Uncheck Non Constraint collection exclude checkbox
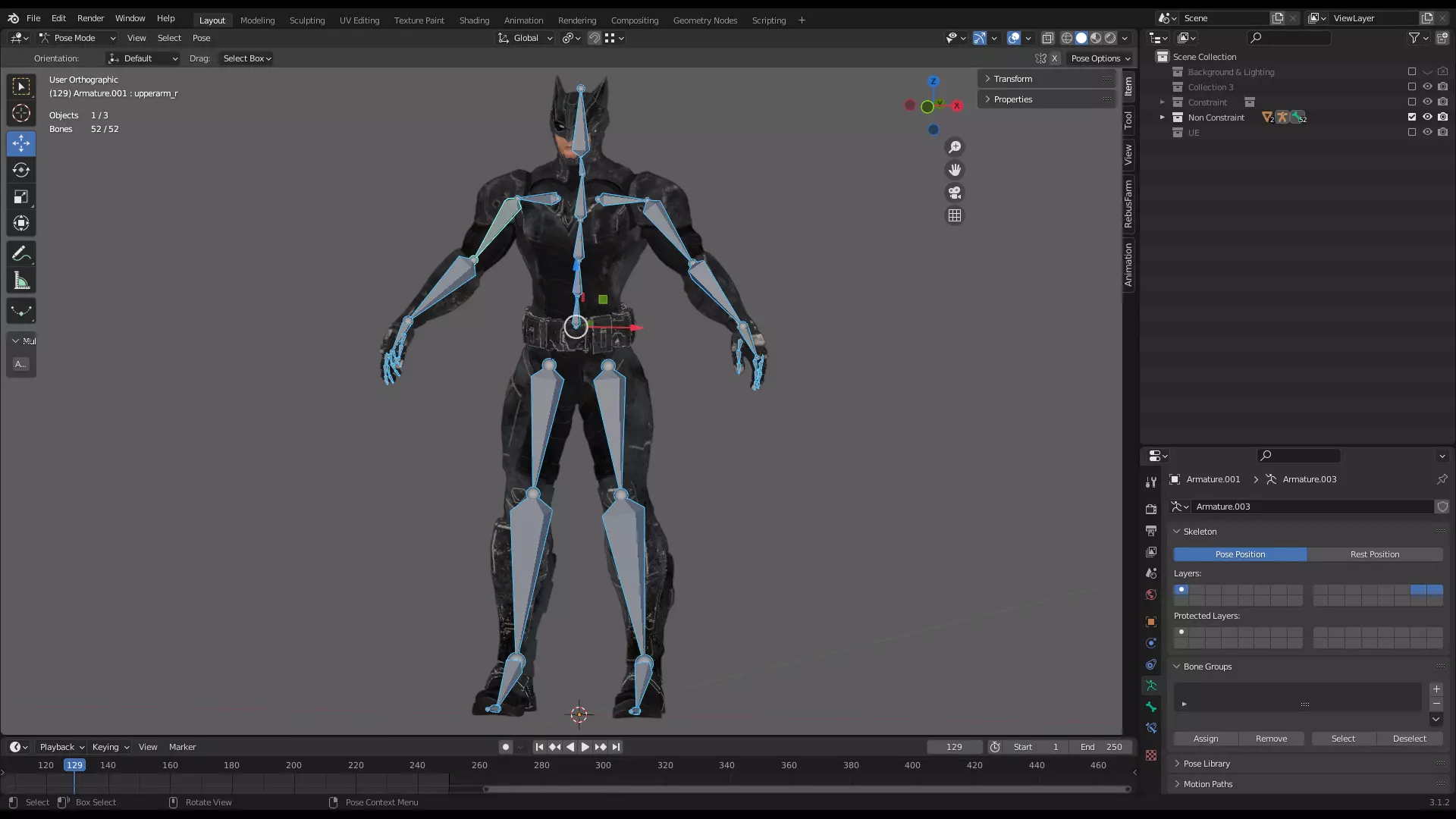The image size is (1456, 819). pyautogui.click(x=1412, y=117)
